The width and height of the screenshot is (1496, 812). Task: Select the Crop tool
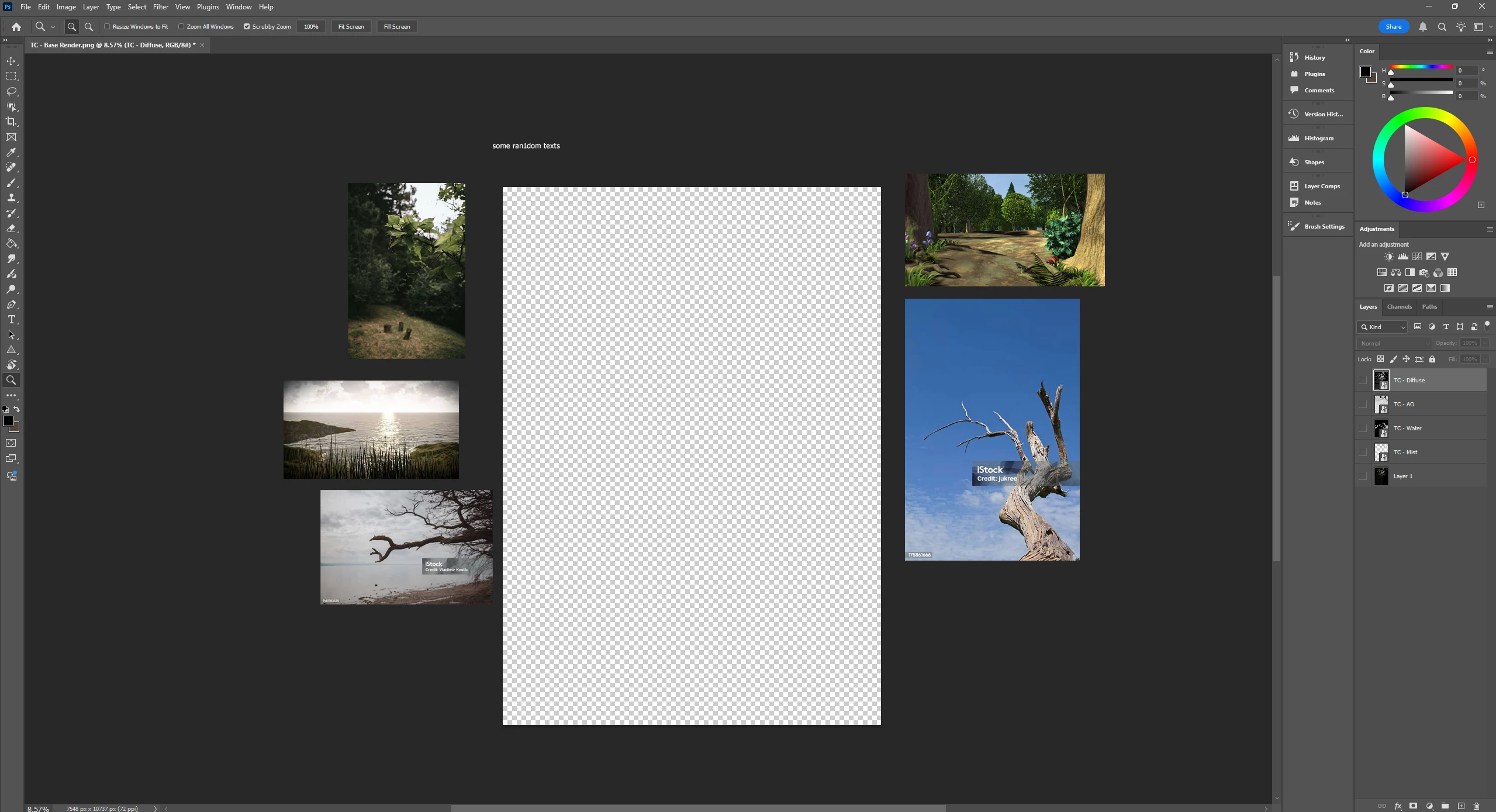point(11,122)
